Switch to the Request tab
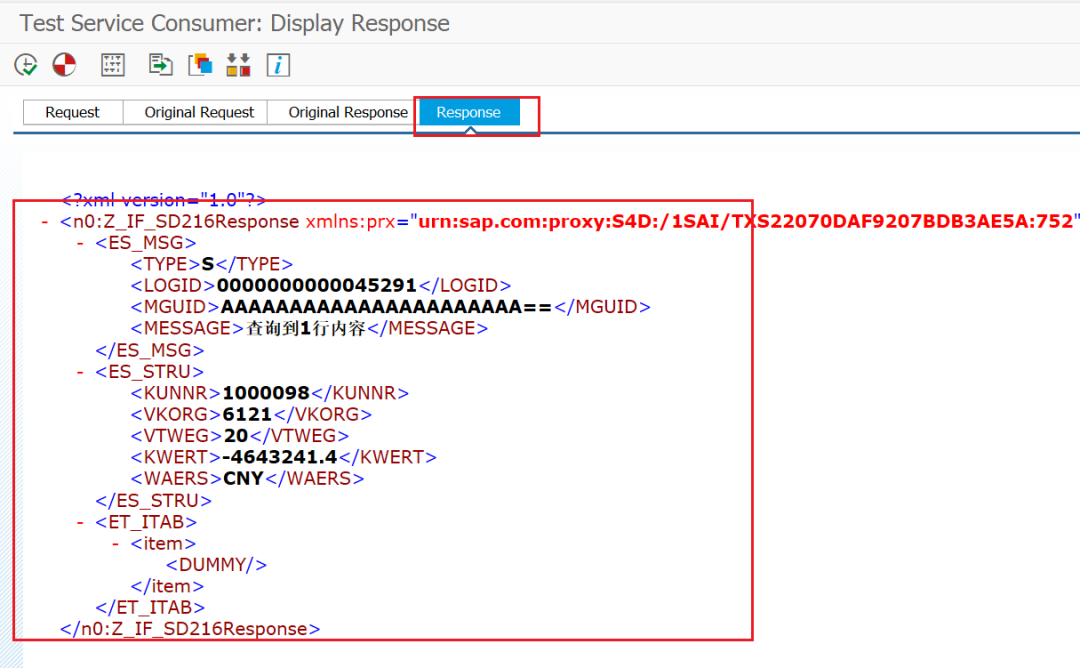Screen dimensions: 1080x668 (x=72, y=112)
